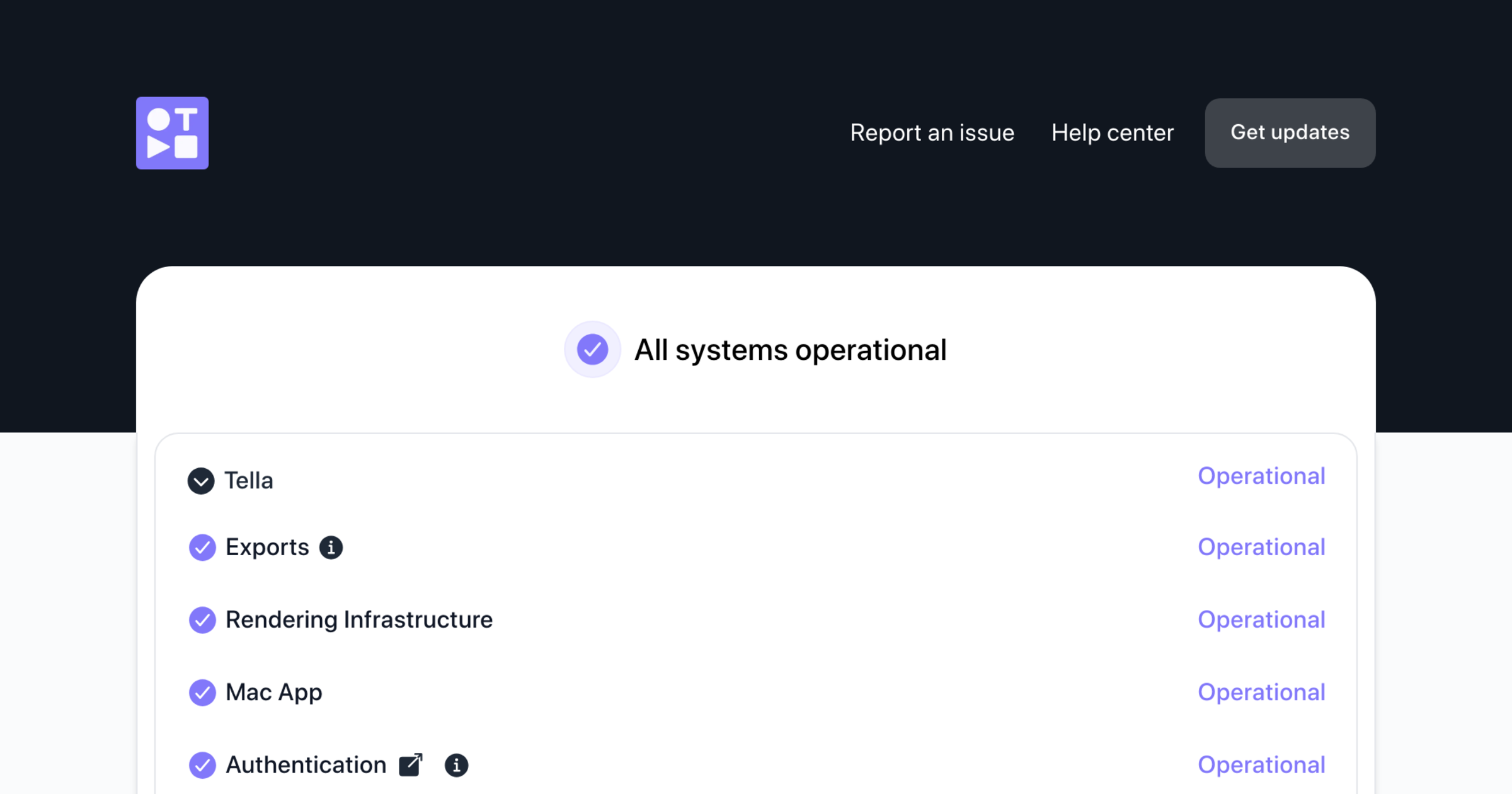Open the Authentication external link icon
The height and width of the screenshot is (794, 1512).
tap(411, 764)
